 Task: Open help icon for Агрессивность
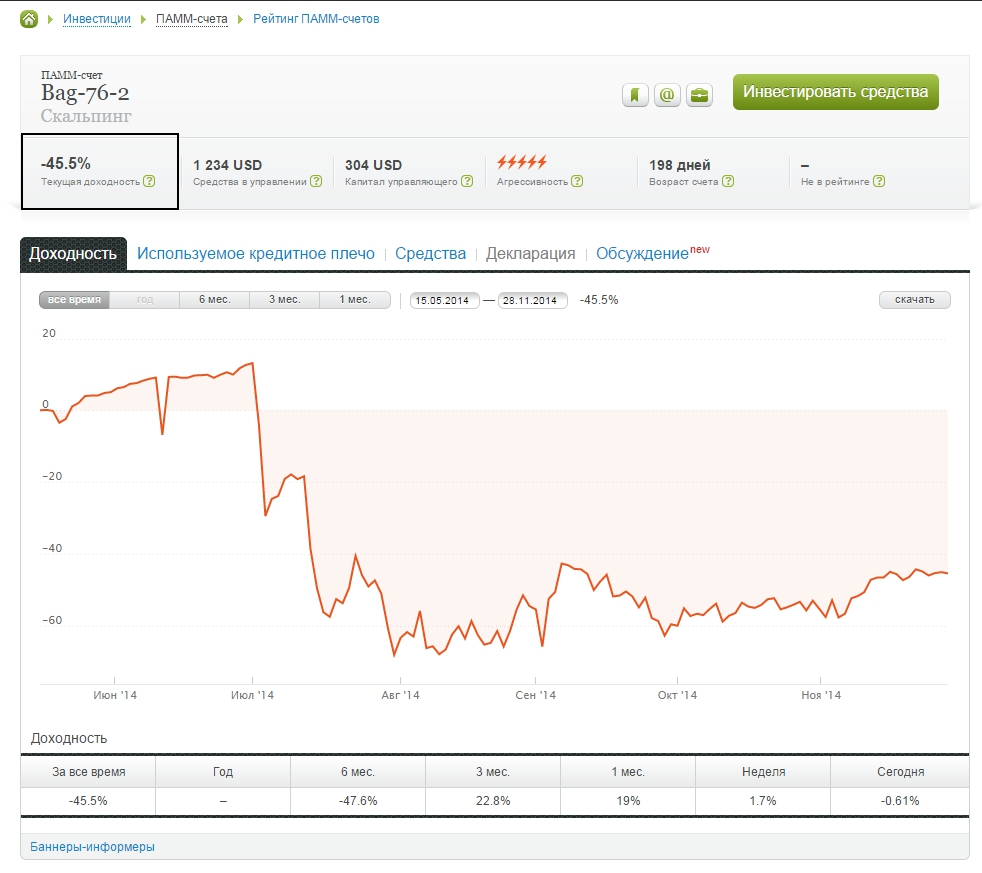[x=577, y=181]
